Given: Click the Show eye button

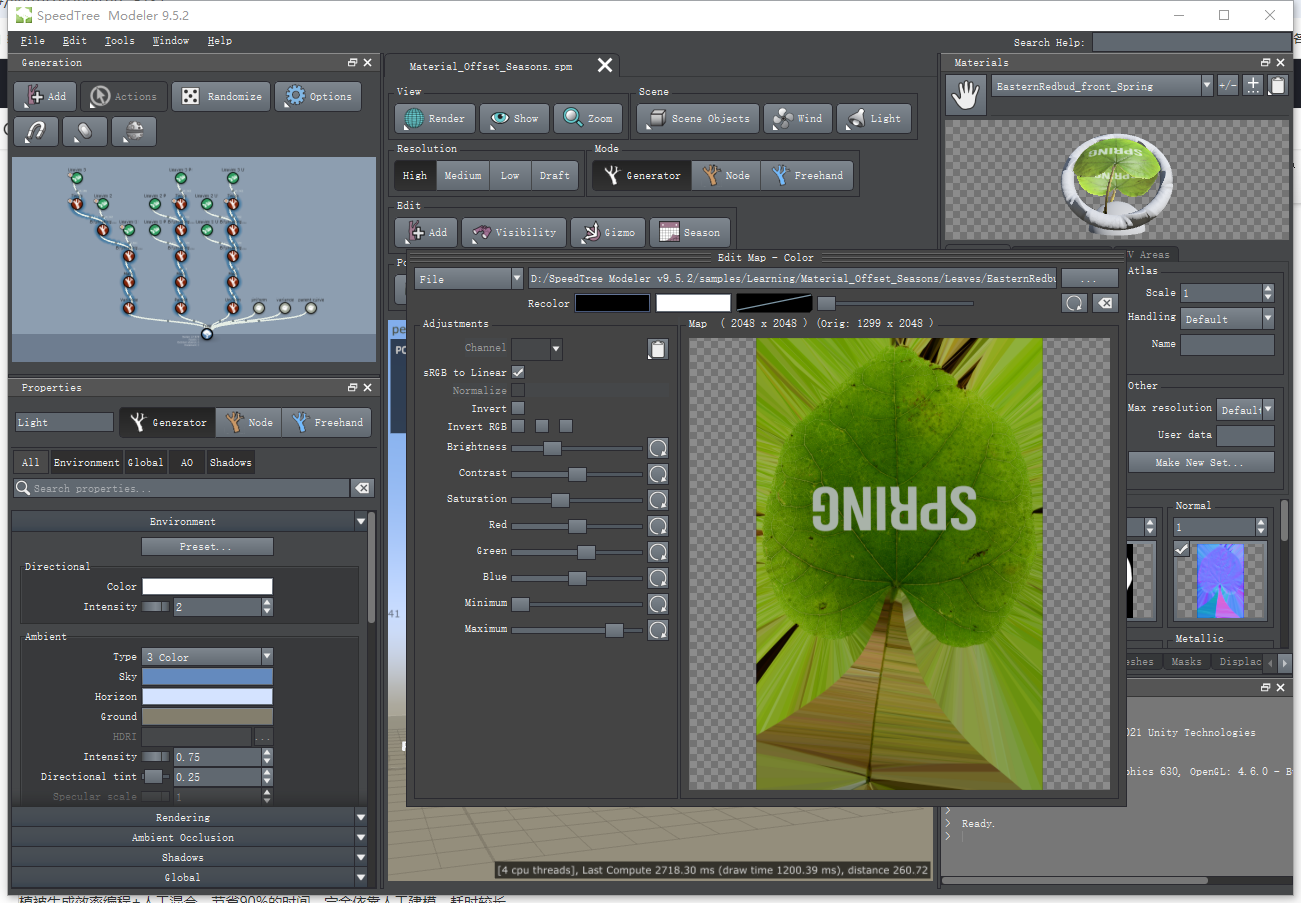Looking at the screenshot, I should [x=514, y=118].
